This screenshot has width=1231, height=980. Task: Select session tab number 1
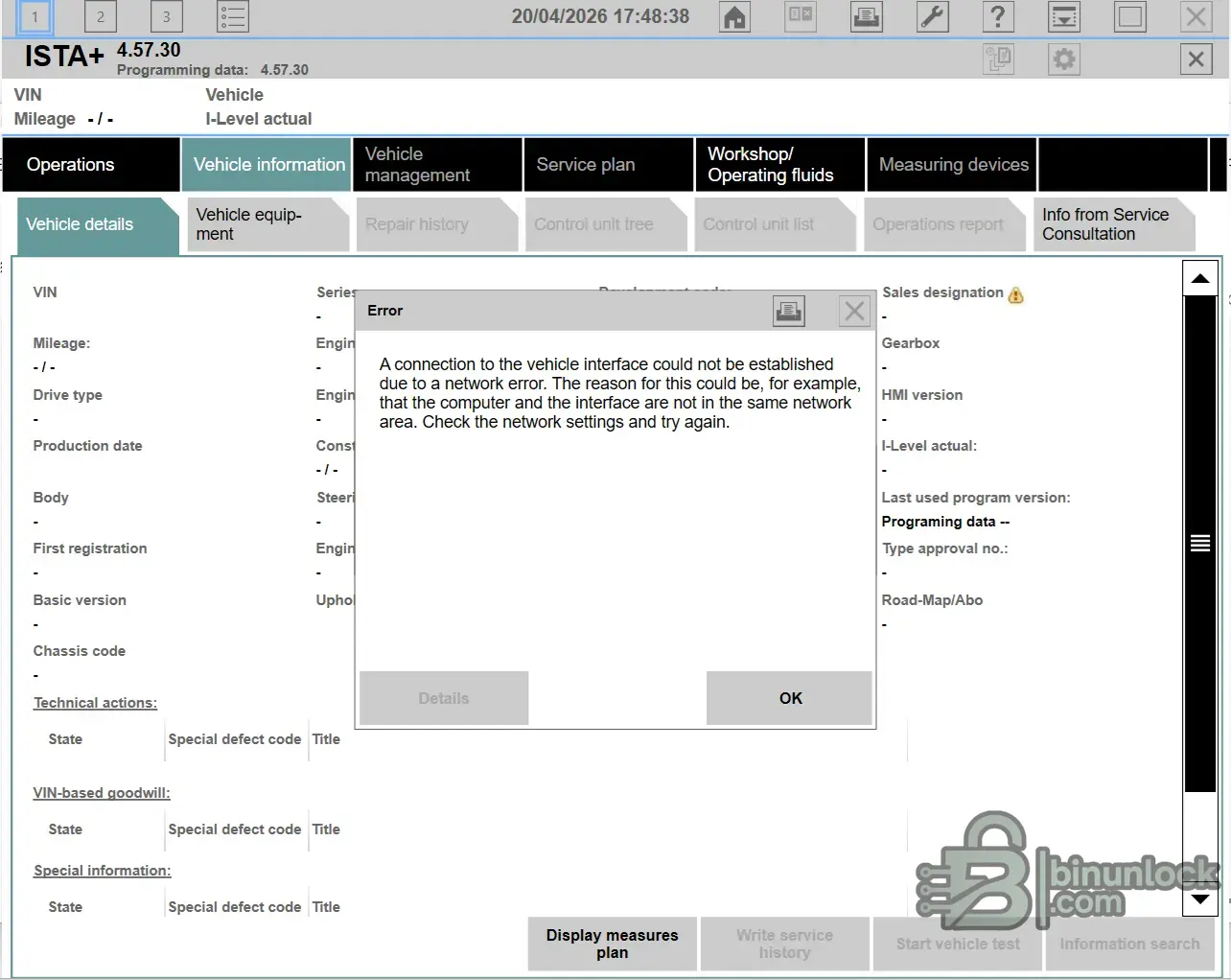[x=35, y=17]
